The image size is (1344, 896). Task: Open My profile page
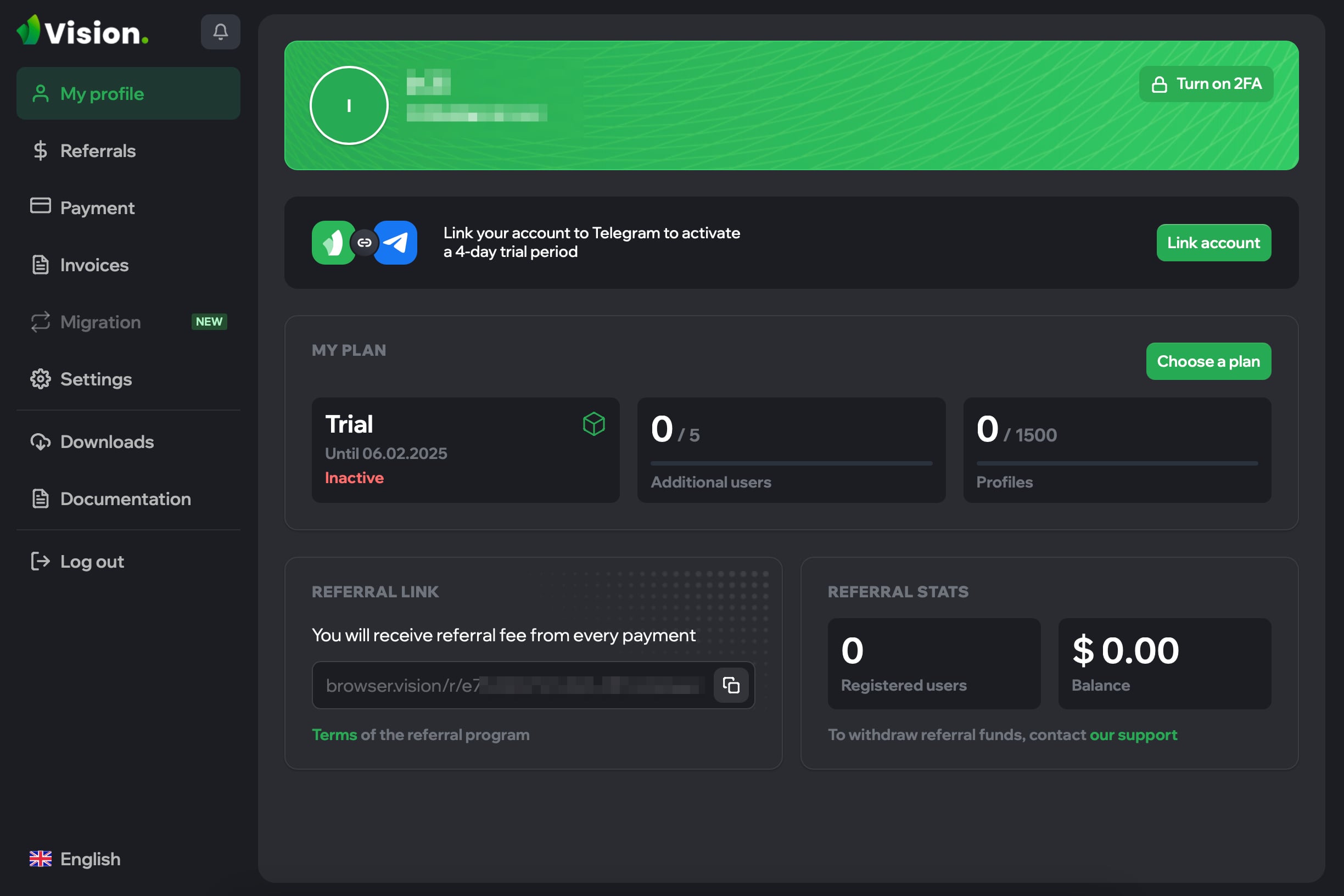[128, 93]
